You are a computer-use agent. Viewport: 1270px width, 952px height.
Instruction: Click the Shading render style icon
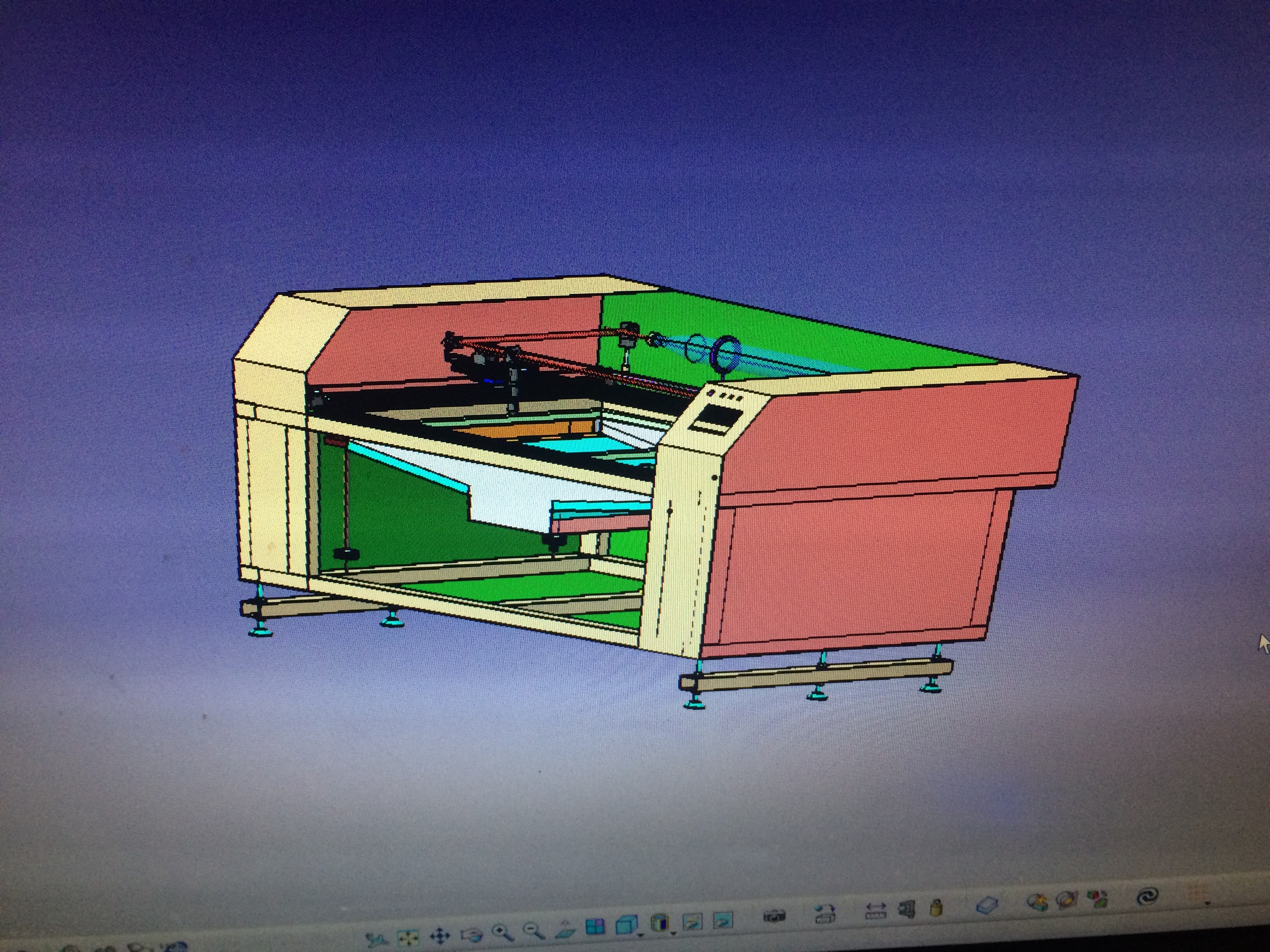point(660,923)
